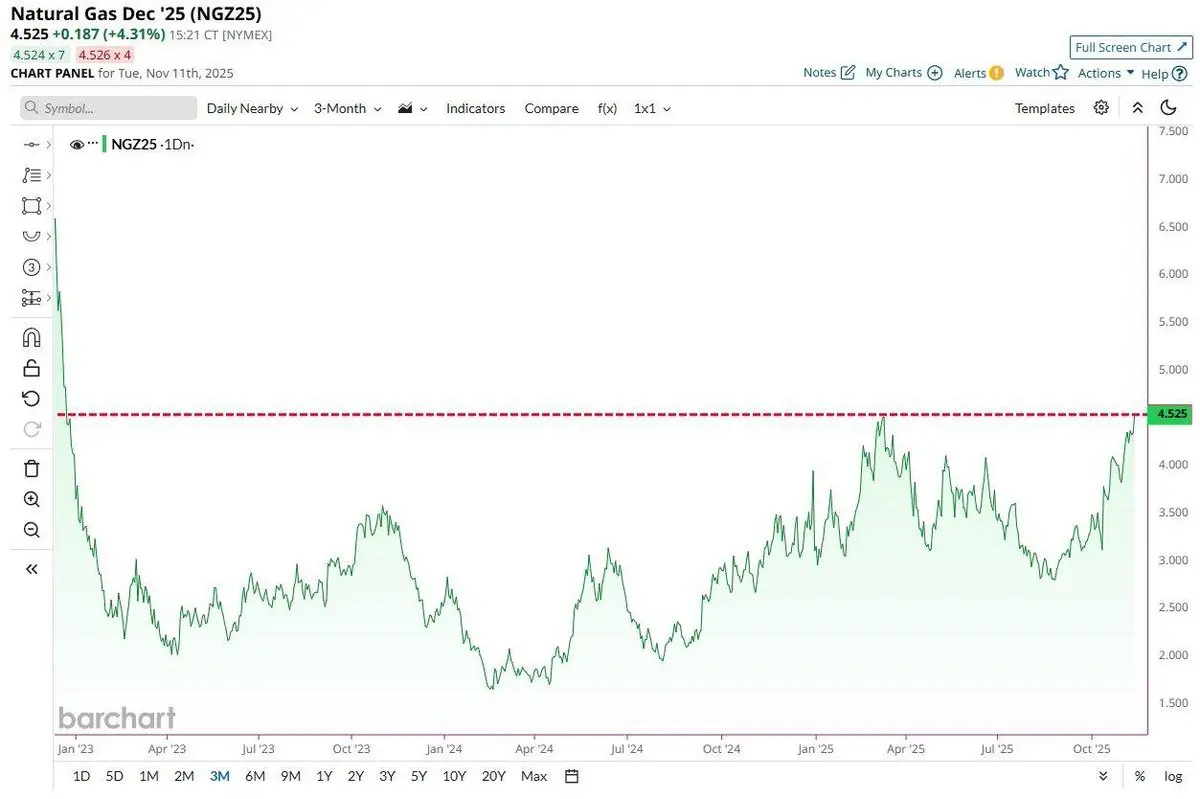Expand the line tool submenu arrow

coord(48,145)
